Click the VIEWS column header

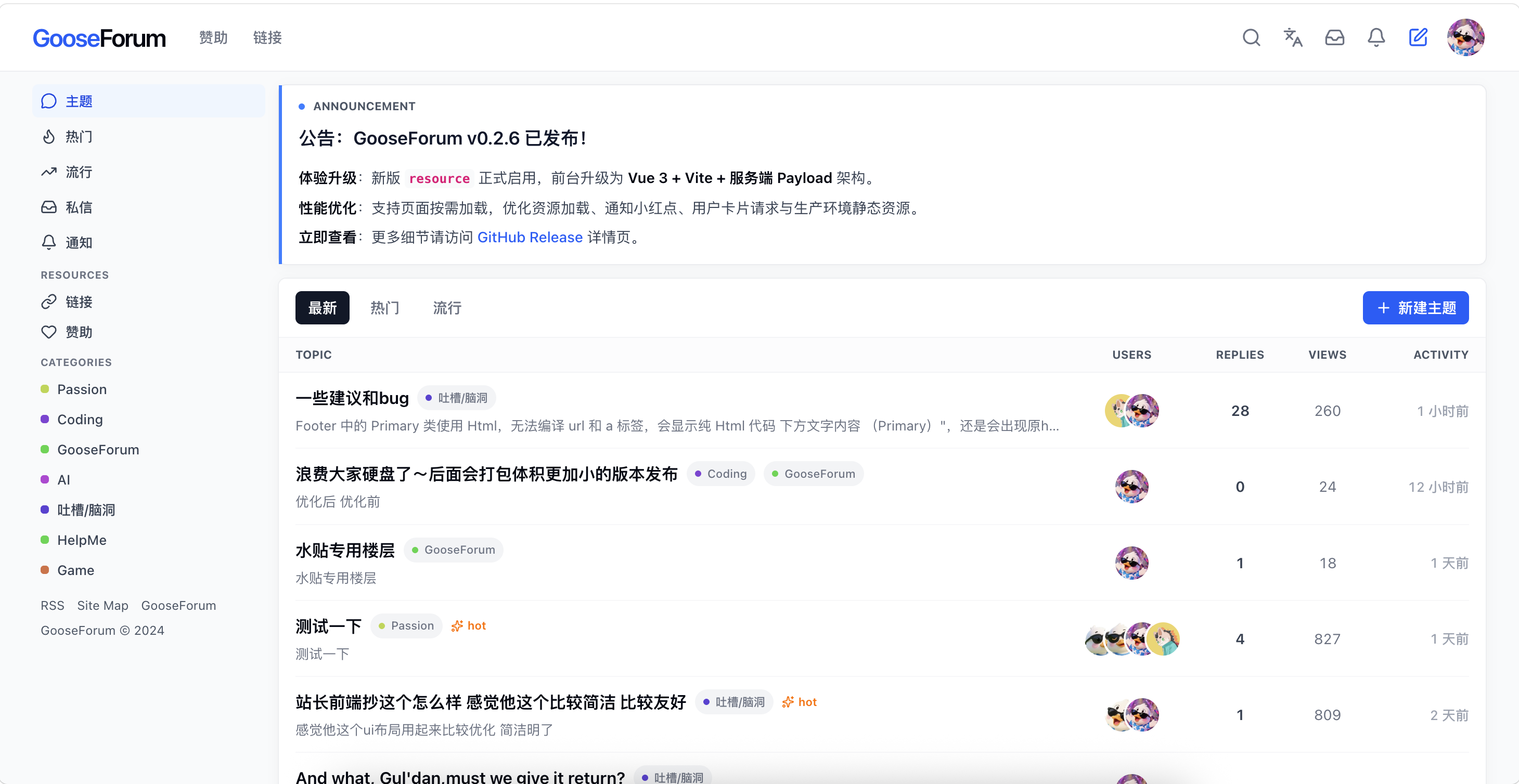1327,355
